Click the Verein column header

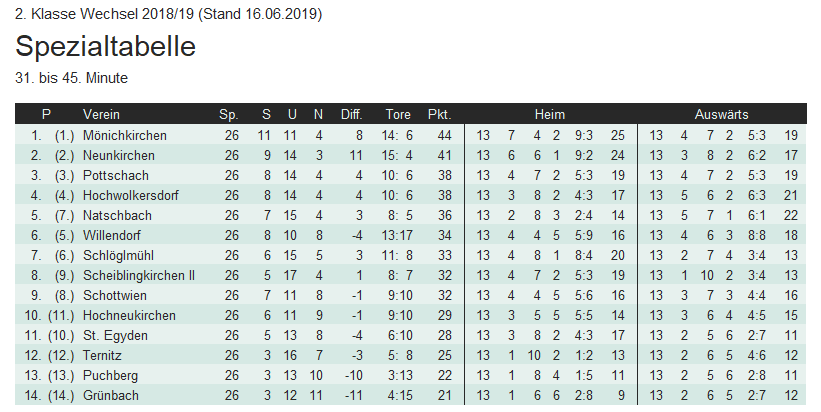[x=101, y=114]
